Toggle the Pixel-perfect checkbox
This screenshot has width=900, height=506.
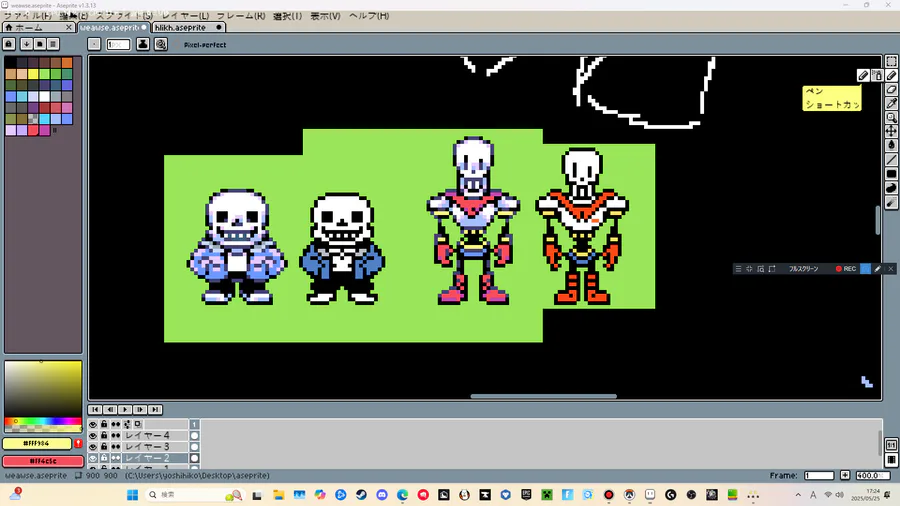tap(201, 45)
